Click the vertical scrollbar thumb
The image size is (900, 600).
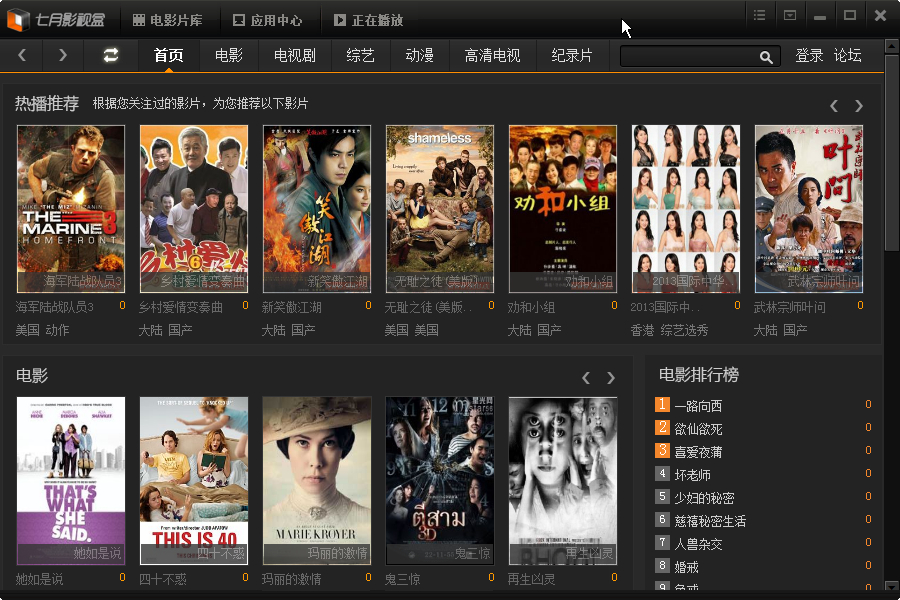[891, 152]
